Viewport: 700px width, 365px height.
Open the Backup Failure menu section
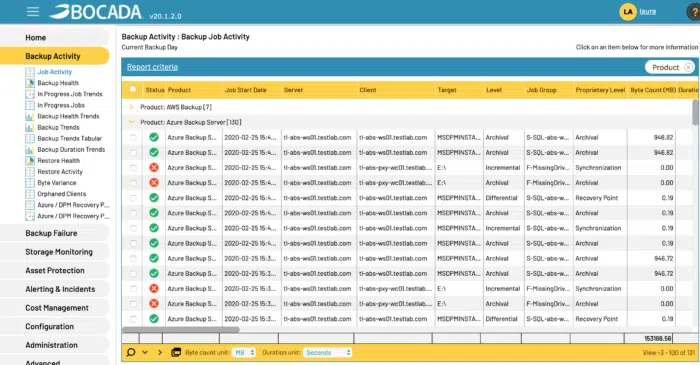pos(55,233)
